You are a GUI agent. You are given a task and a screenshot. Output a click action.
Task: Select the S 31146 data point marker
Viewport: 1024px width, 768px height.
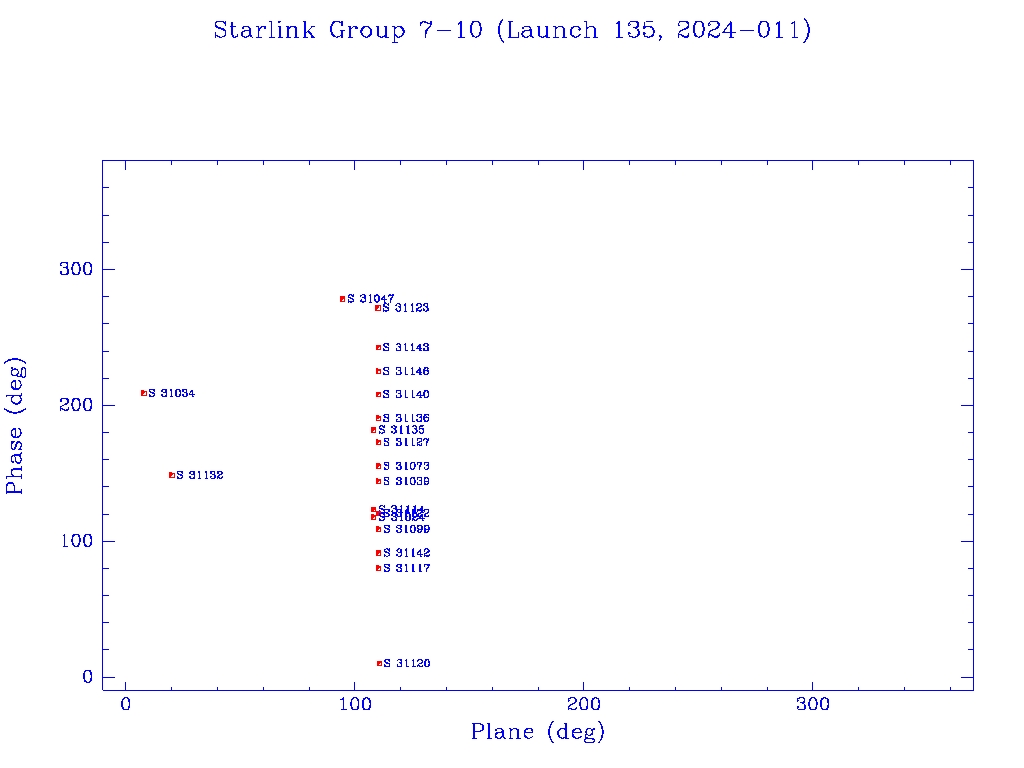(x=378, y=371)
